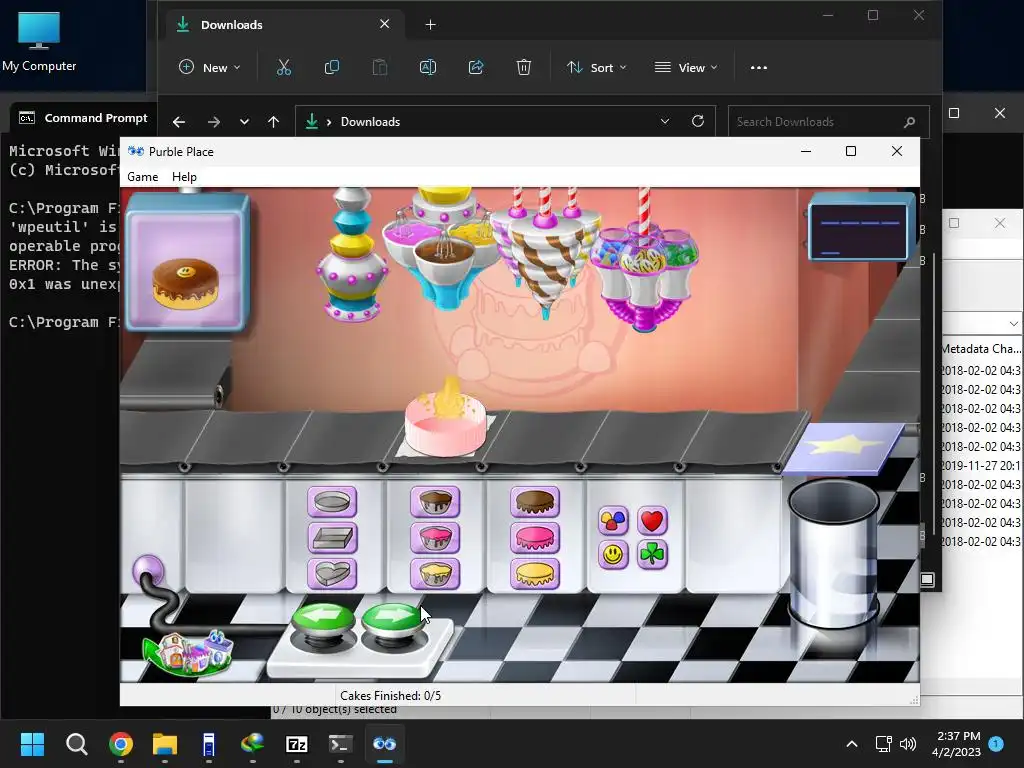Click Purble Place taskbar icon
1024x768 pixels.
pos(385,744)
